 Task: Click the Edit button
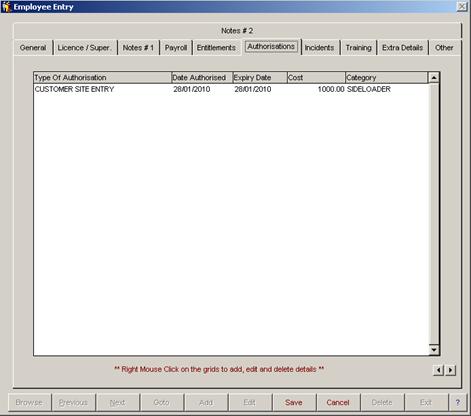pyautogui.click(x=250, y=402)
